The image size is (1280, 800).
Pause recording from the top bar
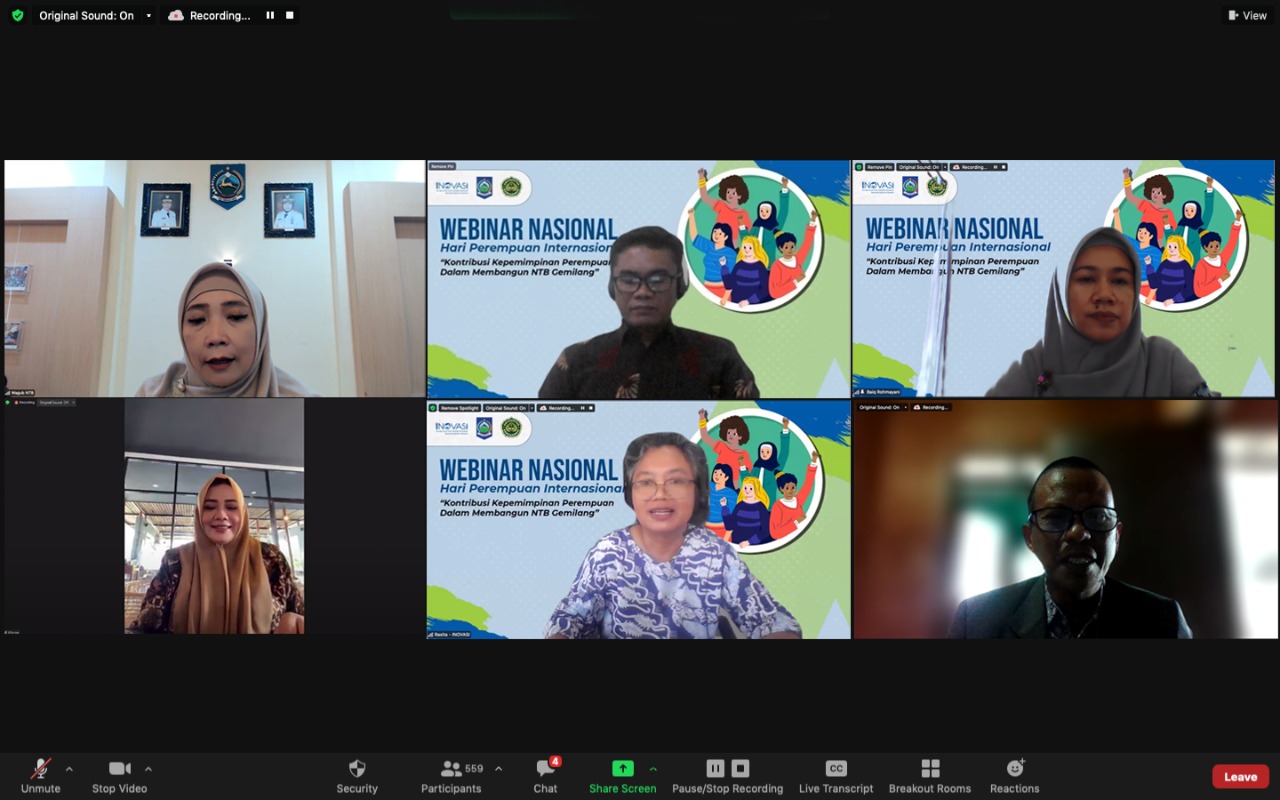point(270,15)
